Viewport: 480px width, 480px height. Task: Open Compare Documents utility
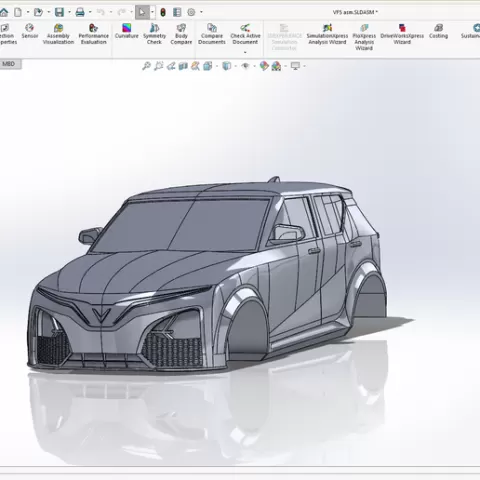[x=212, y=34]
